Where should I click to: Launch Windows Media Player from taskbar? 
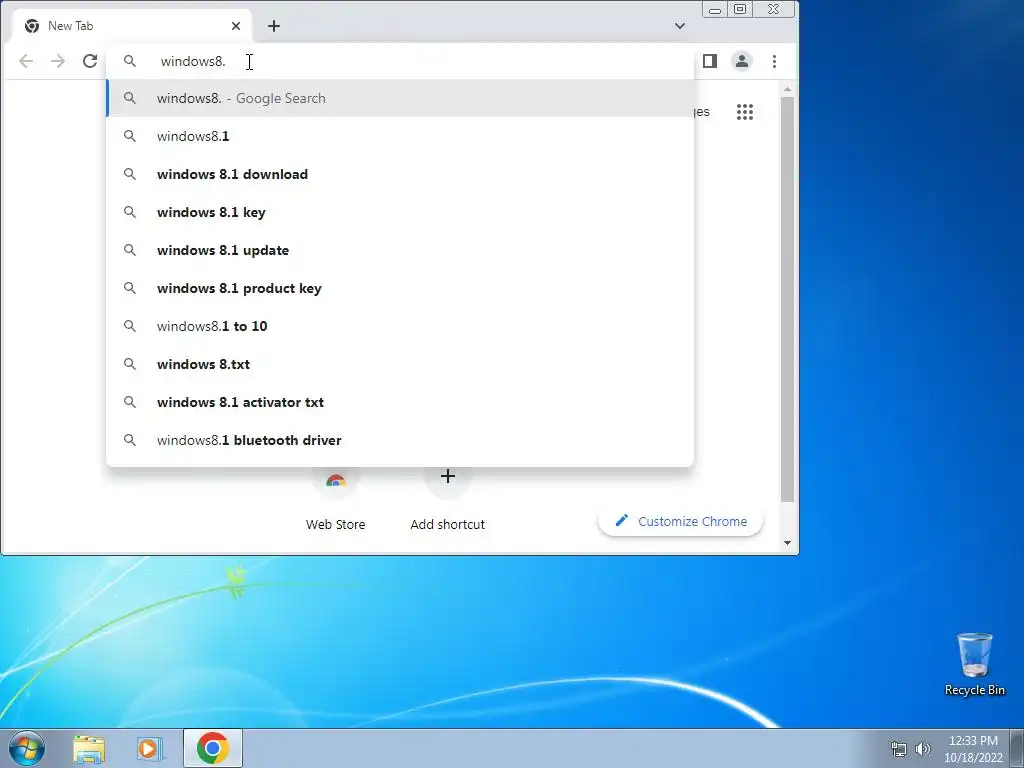click(x=150, y=749)
